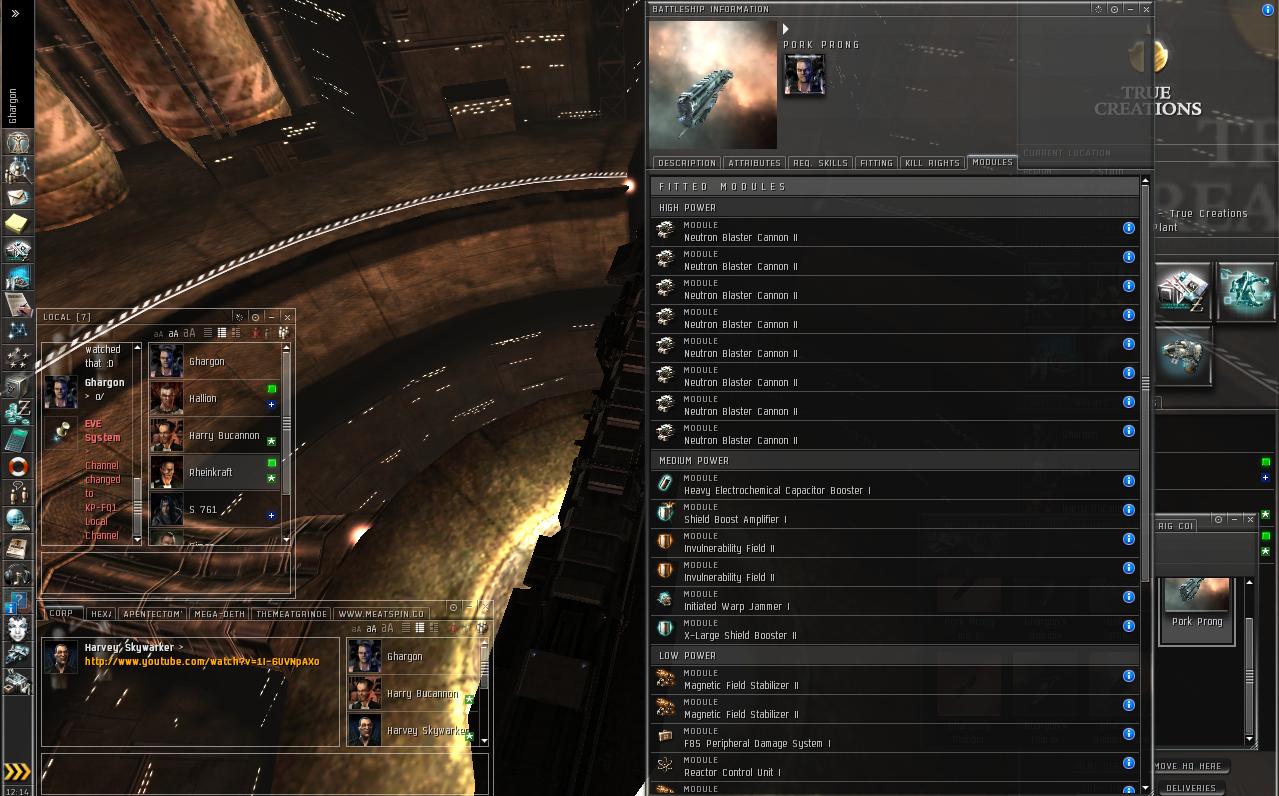The image size is (1279, 796).
Task: Click the lifesaver Help icon in sidebar
Action: [17, 466]
